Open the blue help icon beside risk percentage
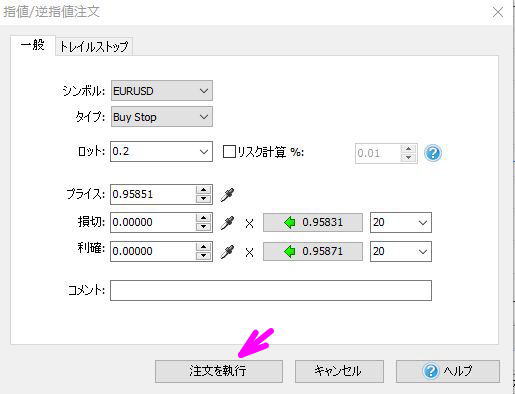Screen dimensions: 515x394 click(x=433, y=153)
